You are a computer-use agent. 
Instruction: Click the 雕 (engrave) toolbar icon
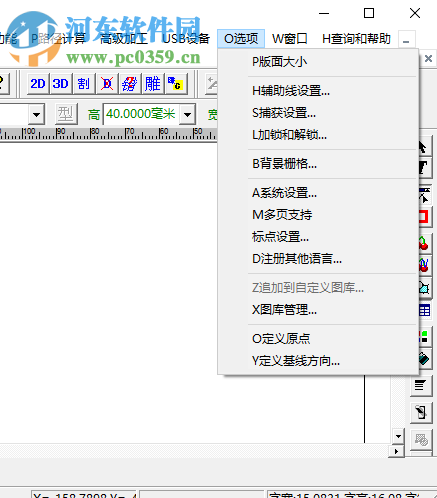153,83
